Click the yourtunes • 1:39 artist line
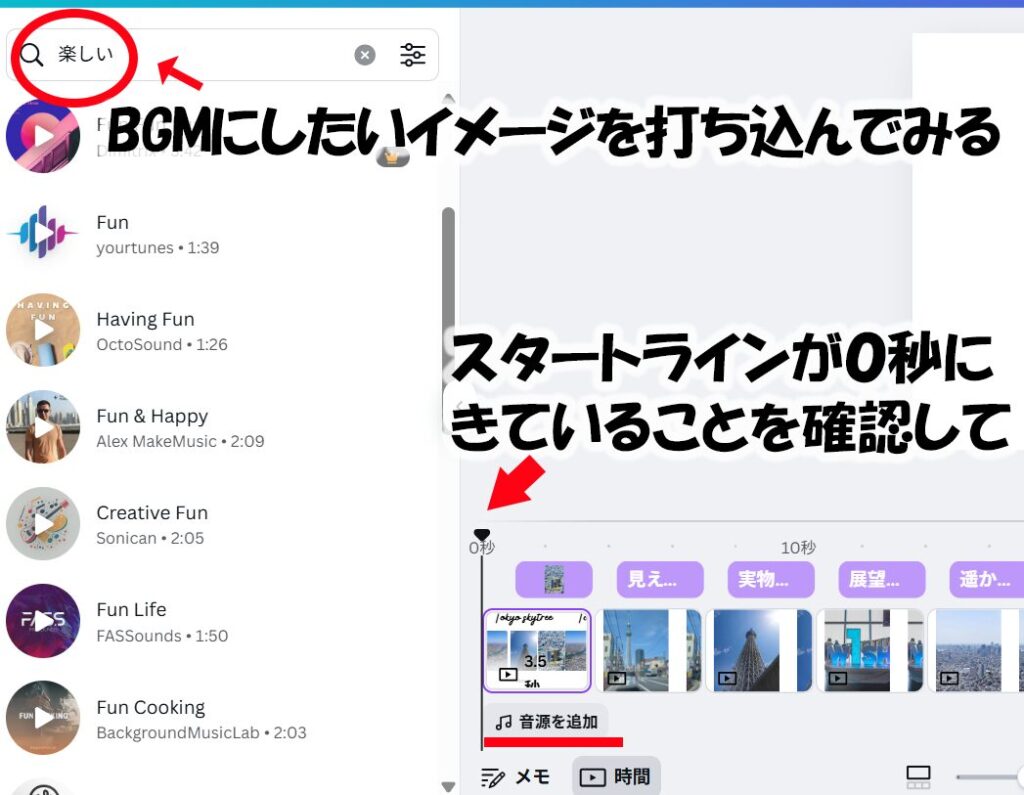 tap(158, 248)
